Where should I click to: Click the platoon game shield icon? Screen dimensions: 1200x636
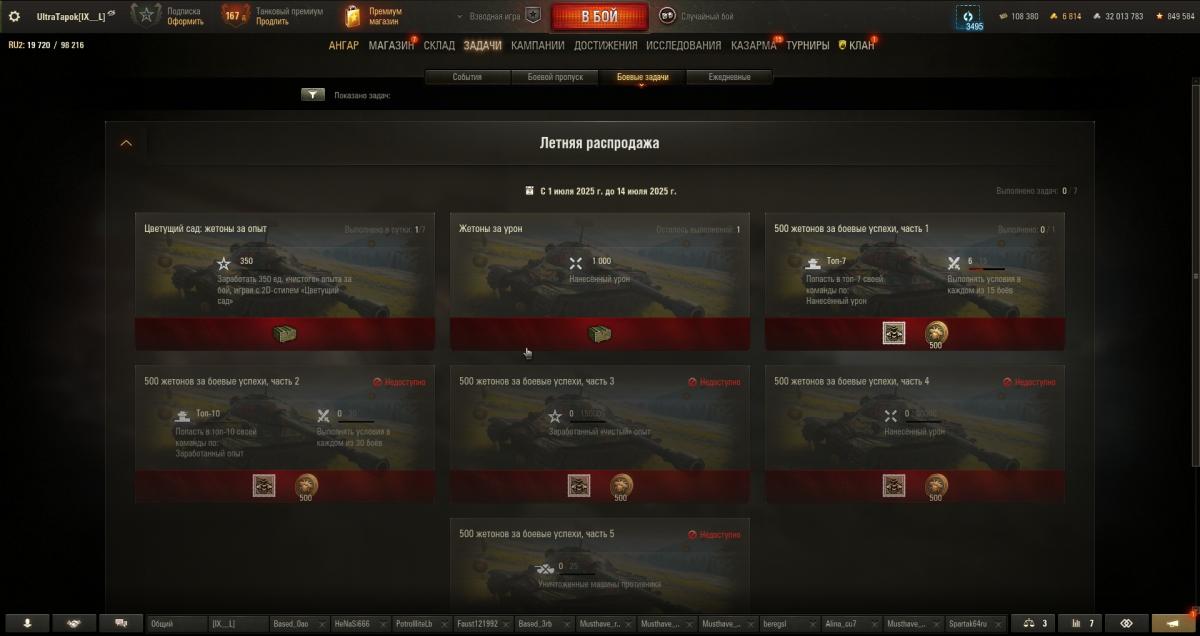click(533, 16)
